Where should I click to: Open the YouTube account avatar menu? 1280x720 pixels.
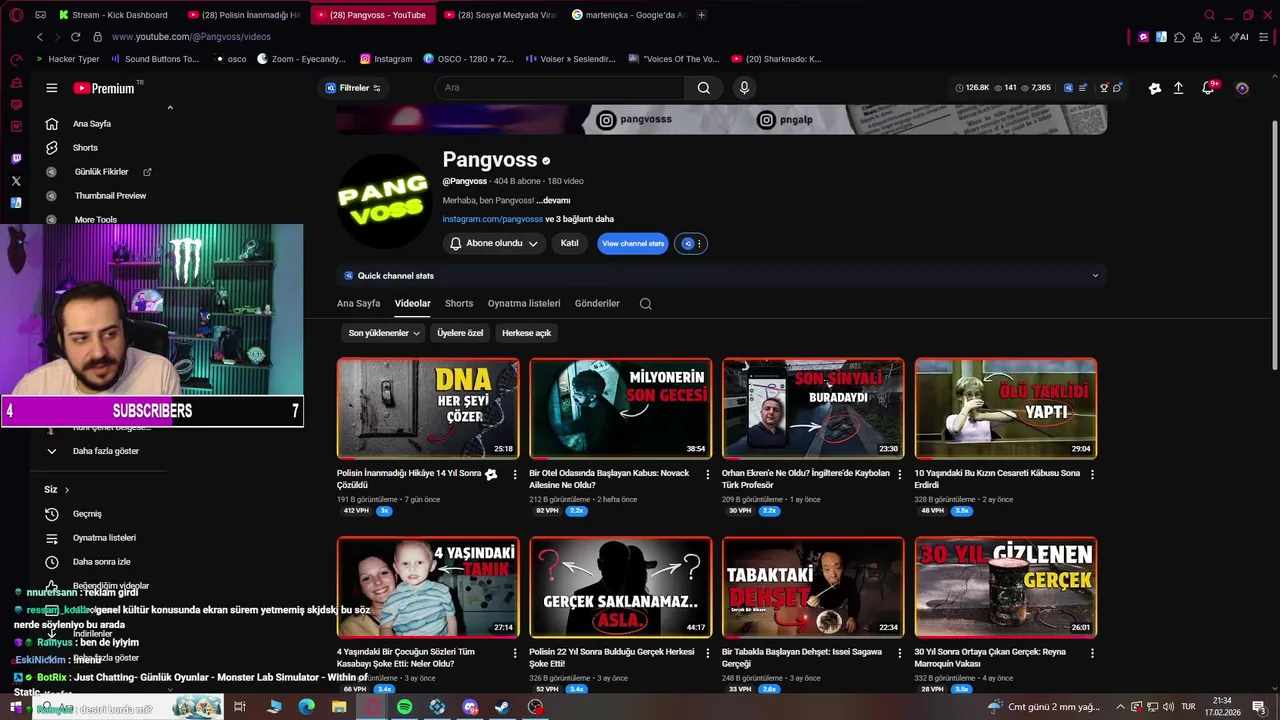click(1242, 88)
